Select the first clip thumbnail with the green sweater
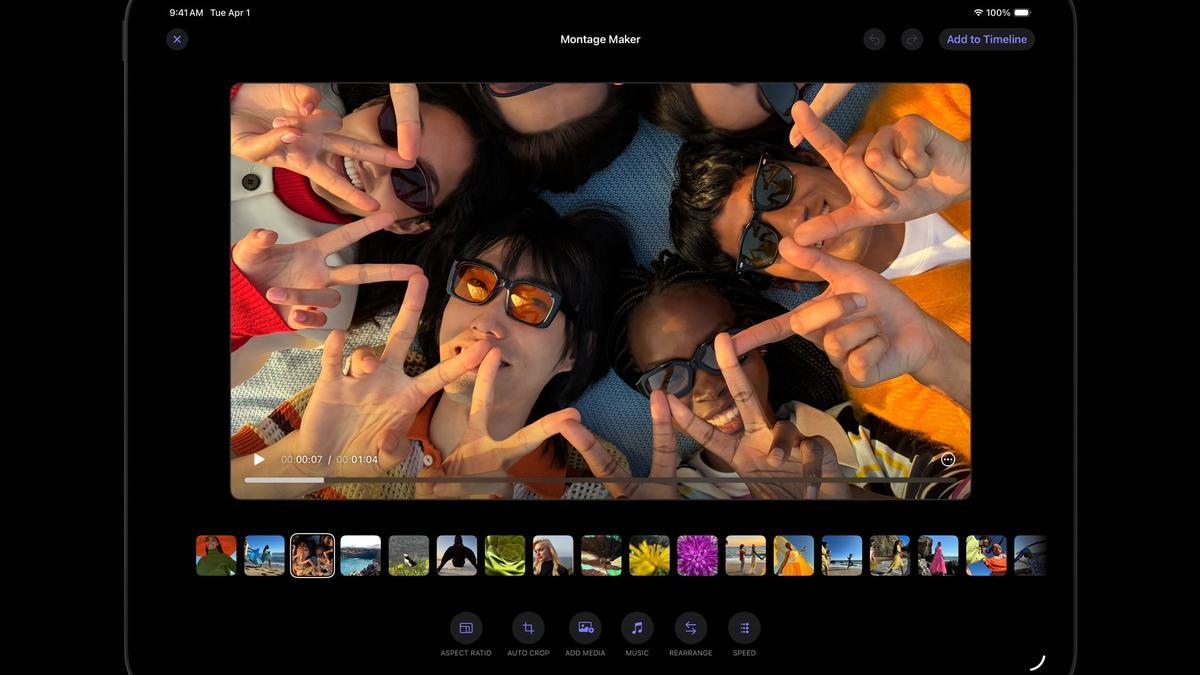The image size is (1200, 675). pyautogui.click(x=216, y=555)
